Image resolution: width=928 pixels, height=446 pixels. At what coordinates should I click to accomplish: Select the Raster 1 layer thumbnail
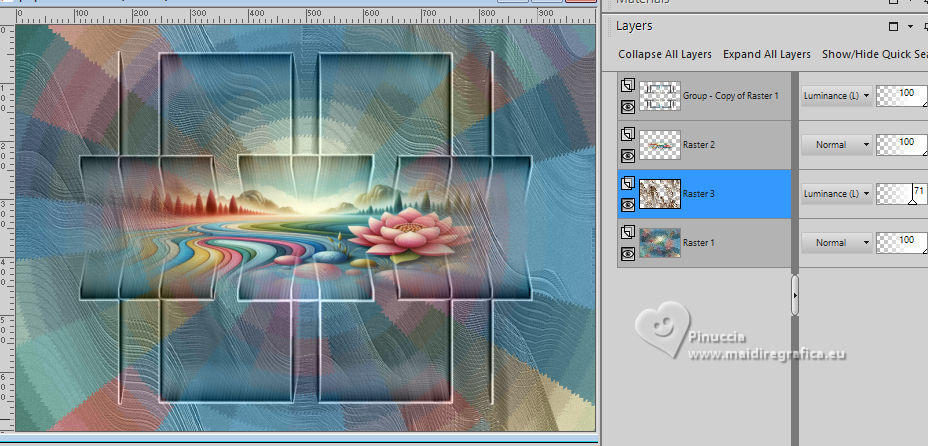(660, 243)
